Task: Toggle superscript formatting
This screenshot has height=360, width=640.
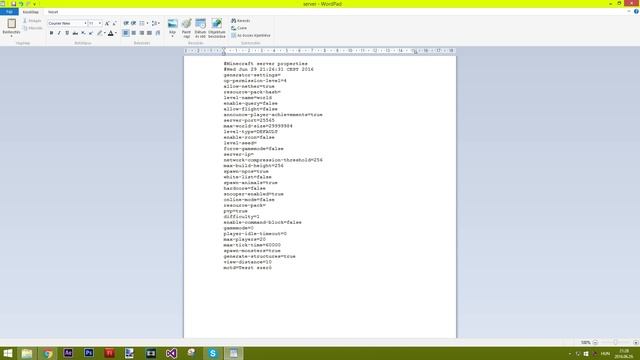Action: pos(91,33)
